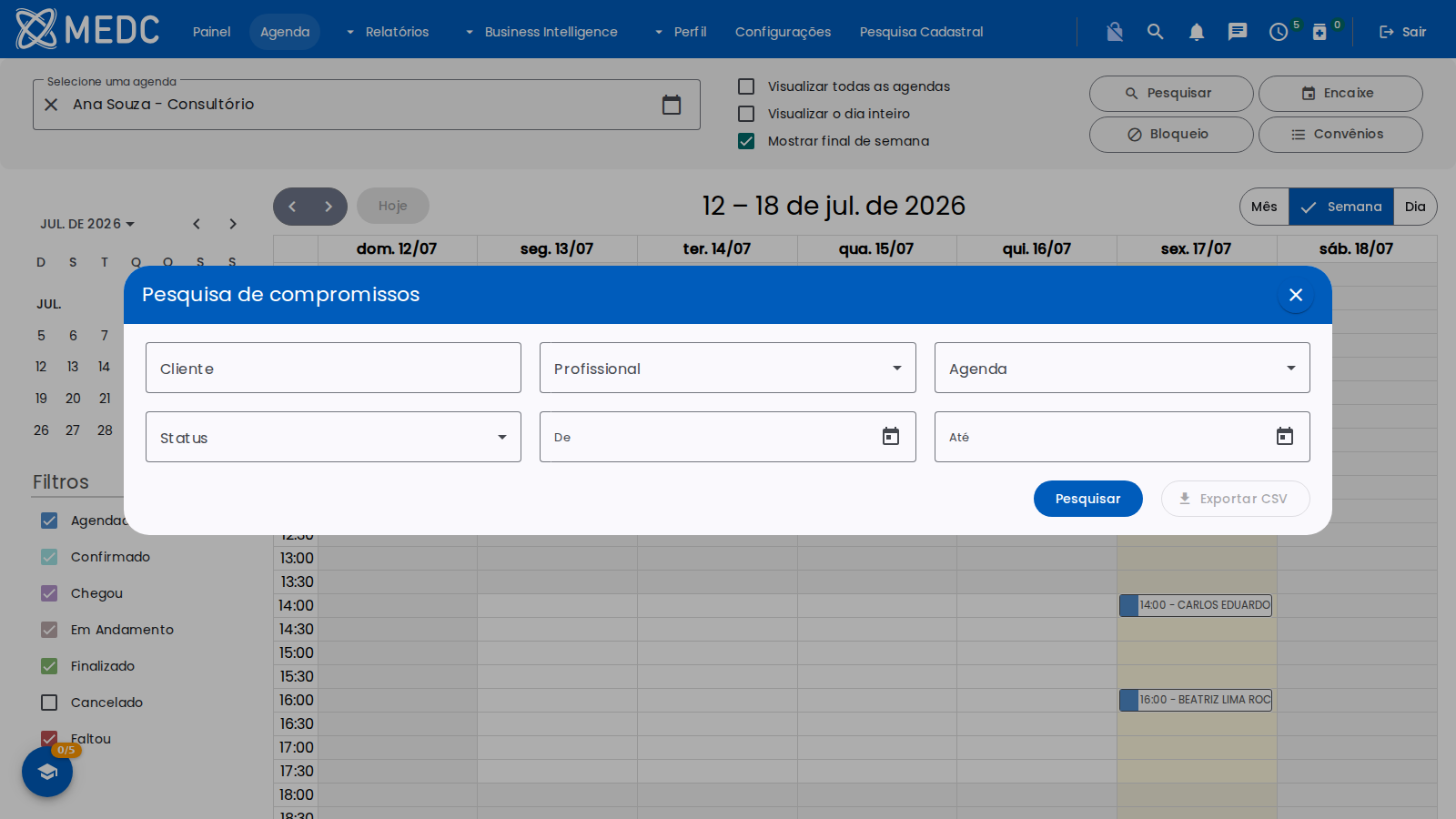1456x819 pixels.
Task: Toggle Visualizar todas as agendas checkbox
Action: 746,86
